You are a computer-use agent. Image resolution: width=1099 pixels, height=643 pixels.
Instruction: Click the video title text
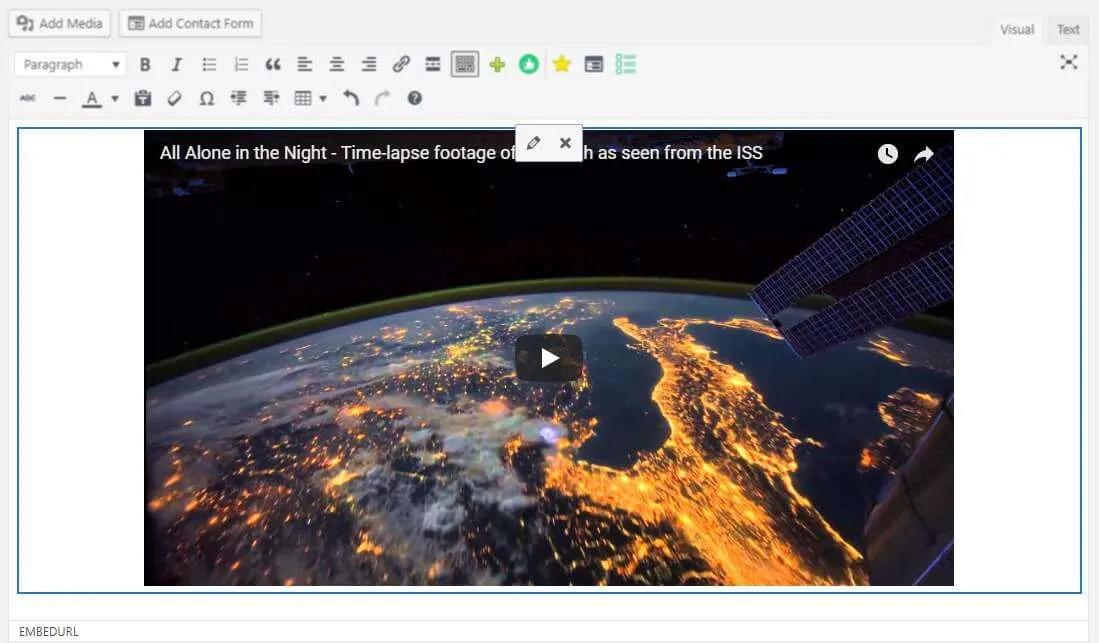[x=460, y=153]
